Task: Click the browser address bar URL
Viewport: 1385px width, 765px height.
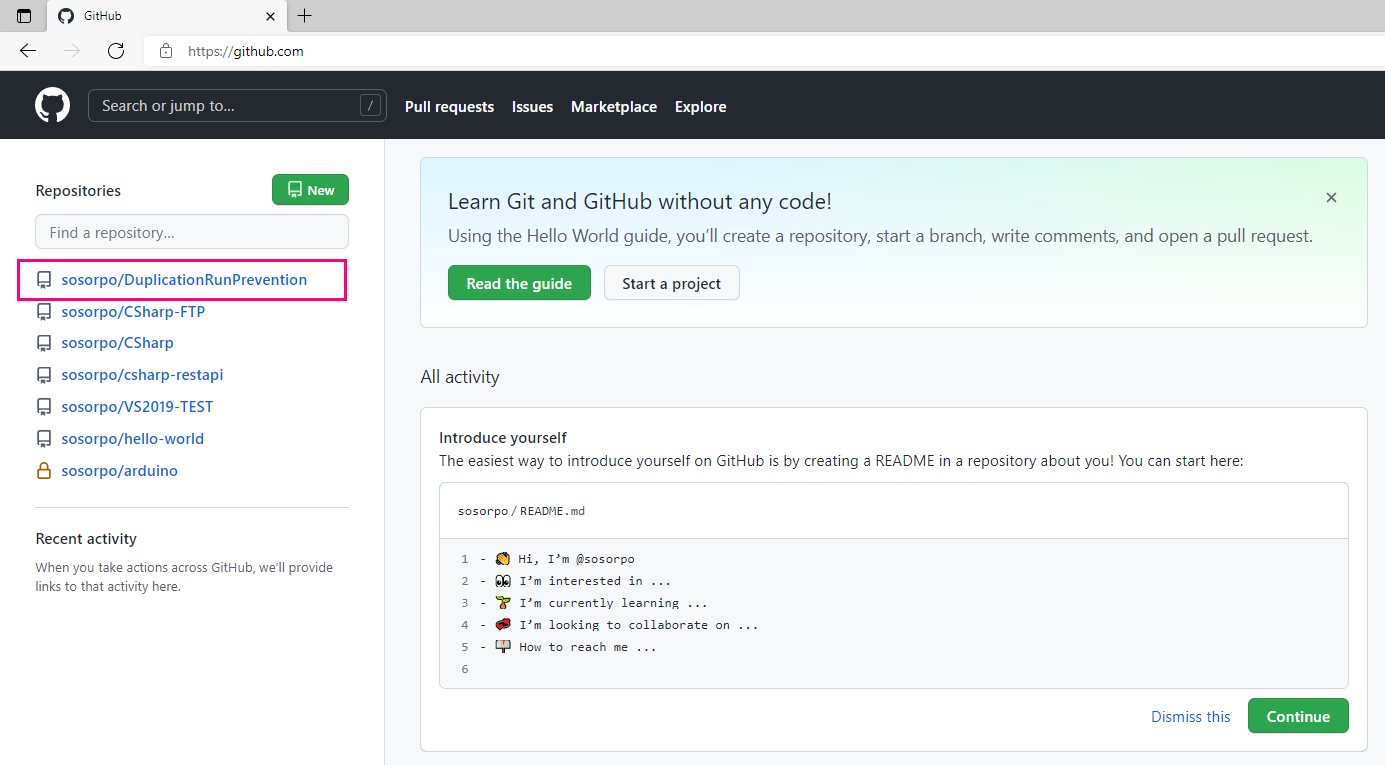Action: [x=246, y=51]
